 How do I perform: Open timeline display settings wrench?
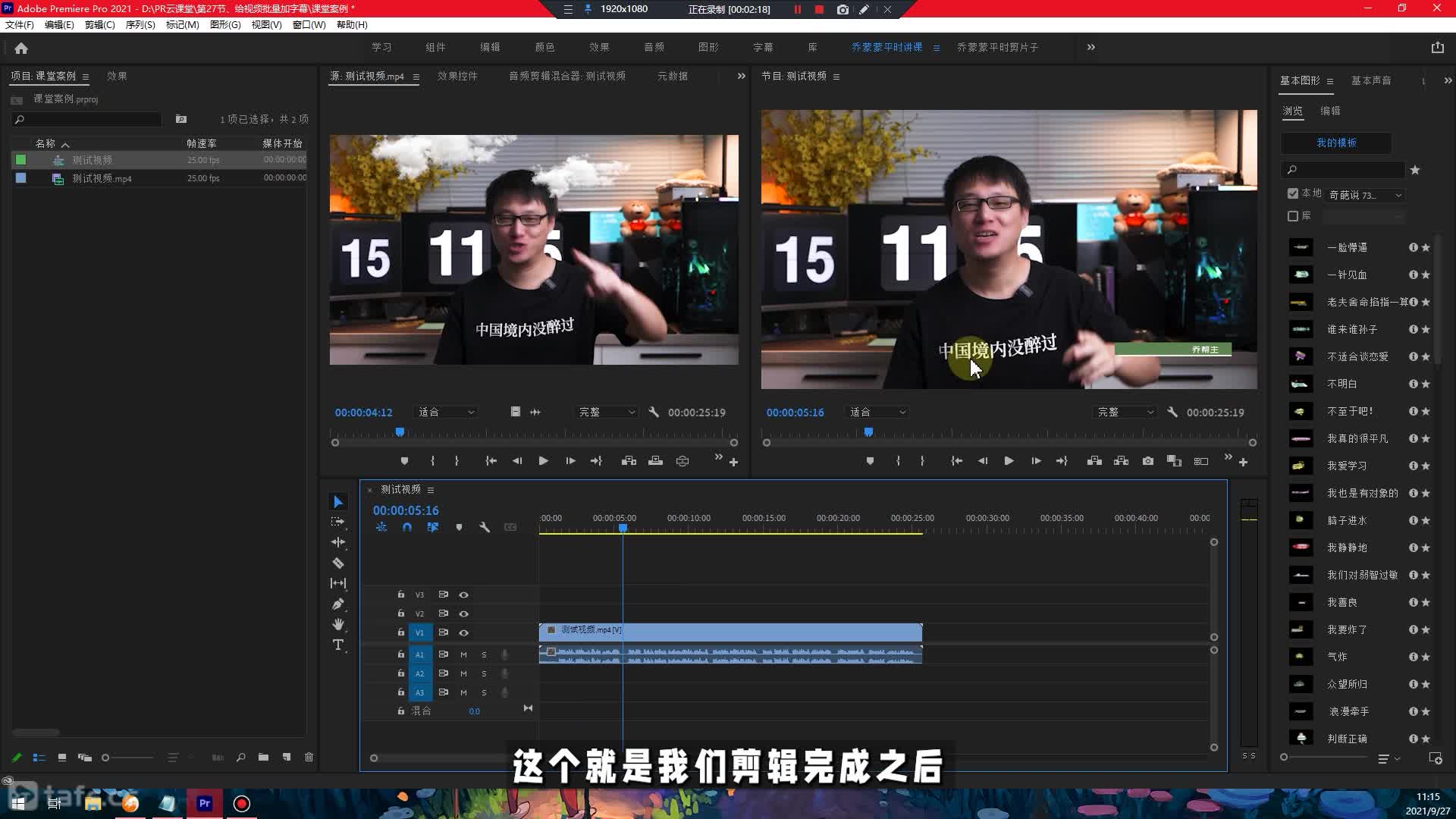pos(485,527)
